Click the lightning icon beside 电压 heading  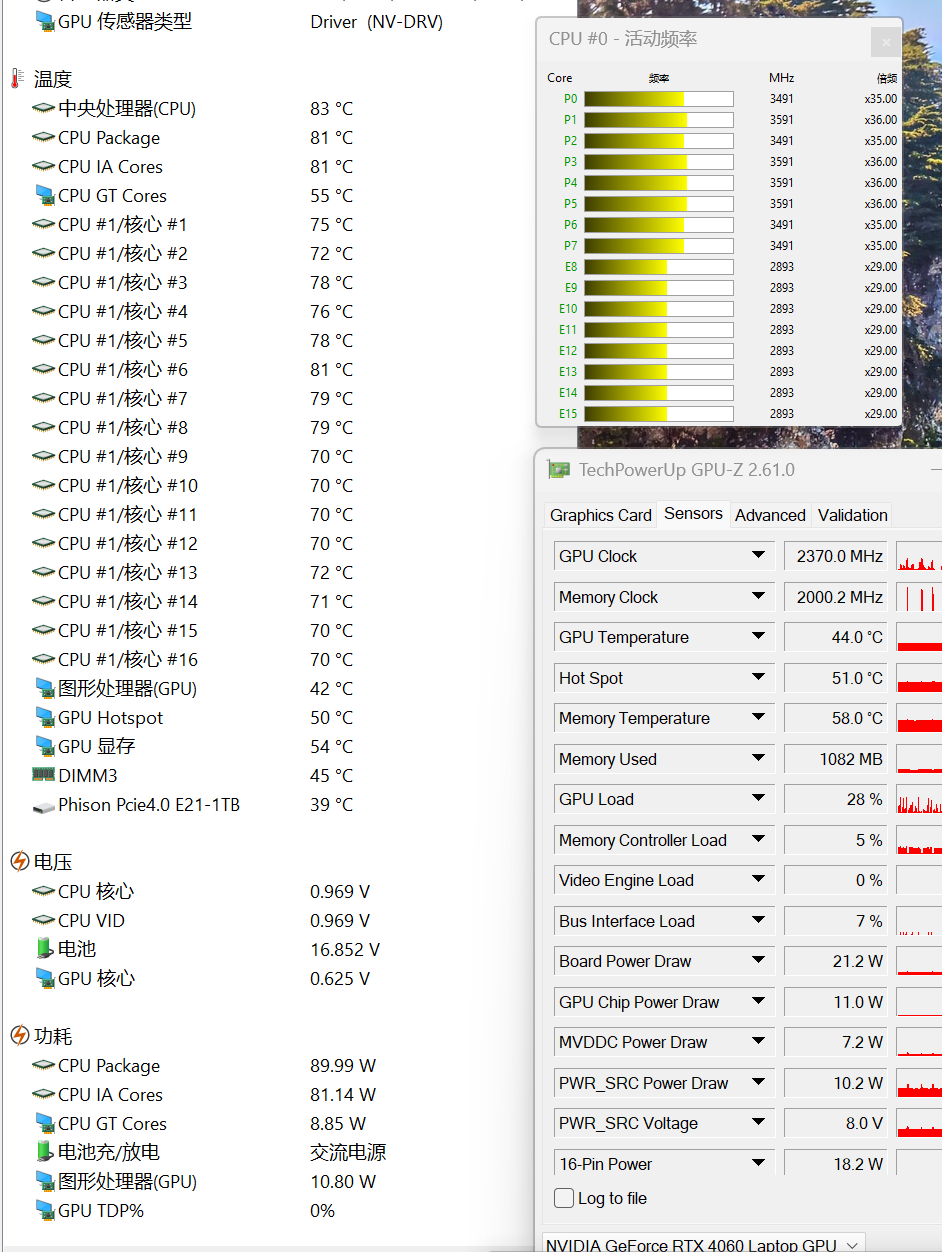coord(19,862)
